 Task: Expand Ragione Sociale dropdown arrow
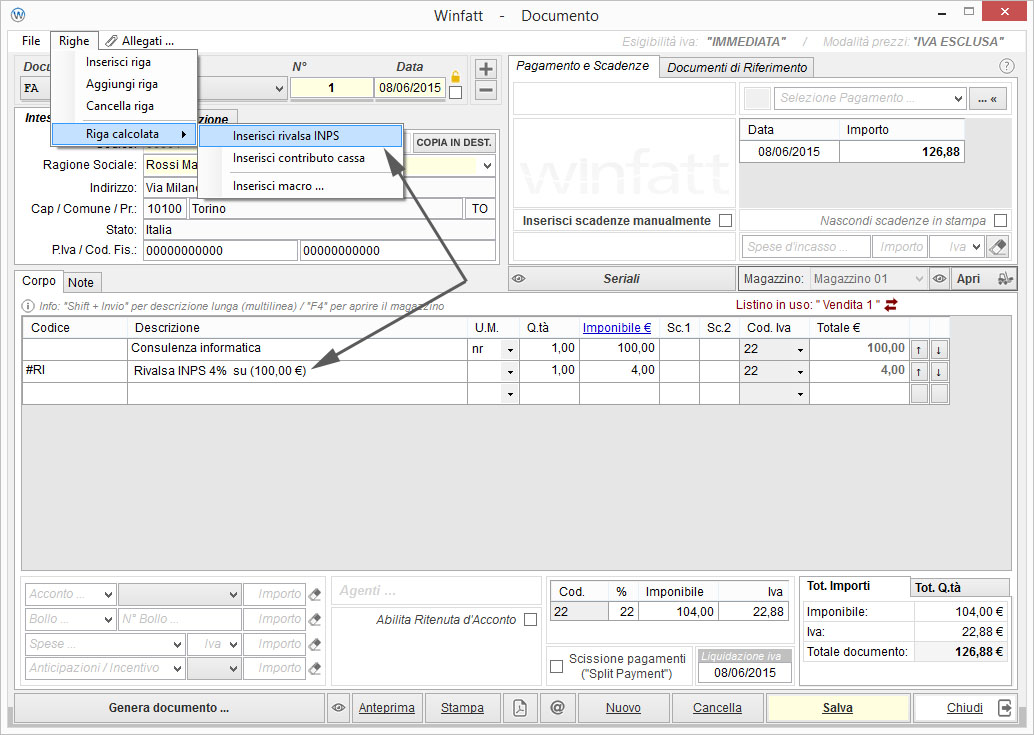pos(487,165)
